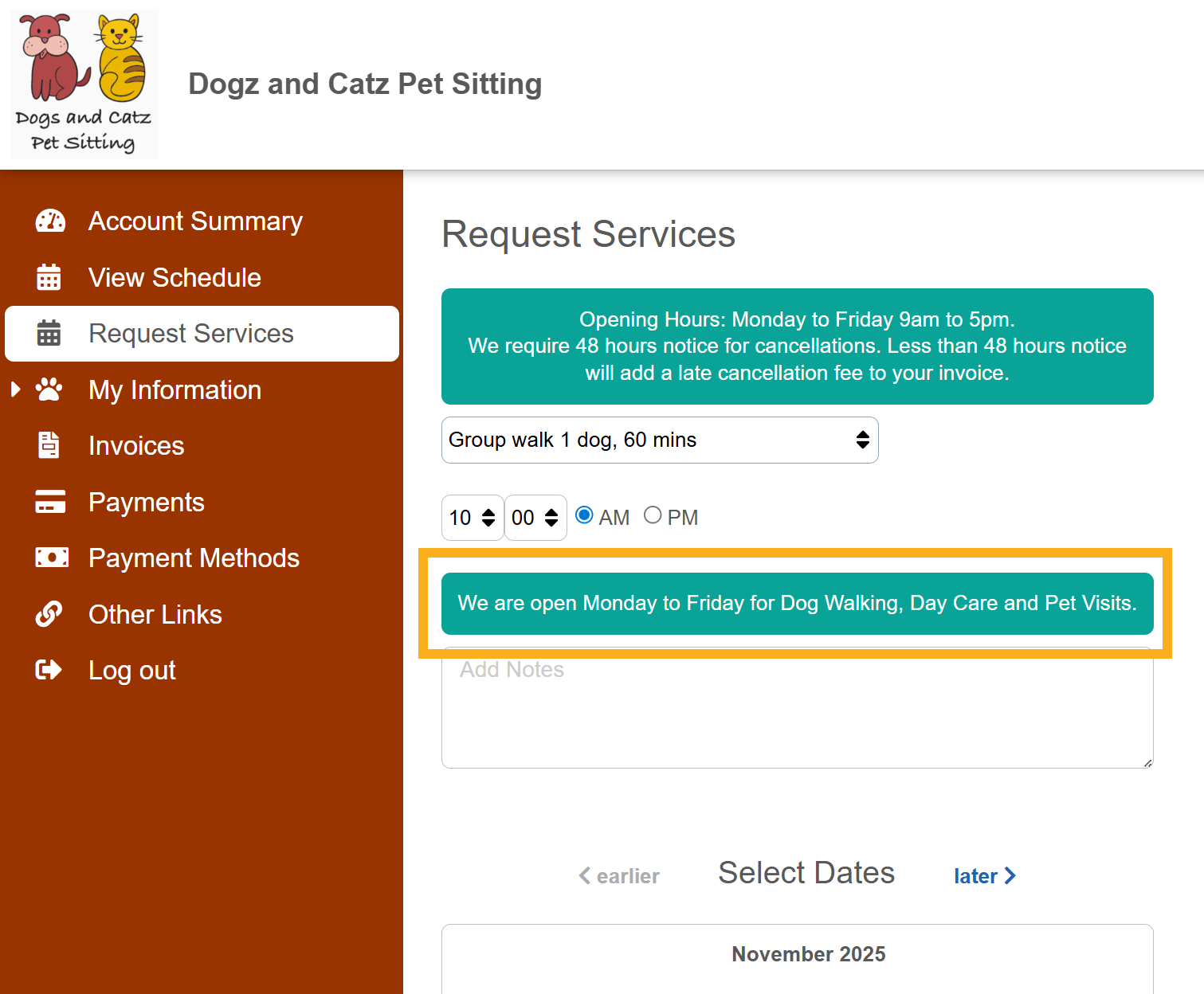Open the hour selector showing 10
Viewport: 1204px width, 994px height.
[x=472, y=518]
